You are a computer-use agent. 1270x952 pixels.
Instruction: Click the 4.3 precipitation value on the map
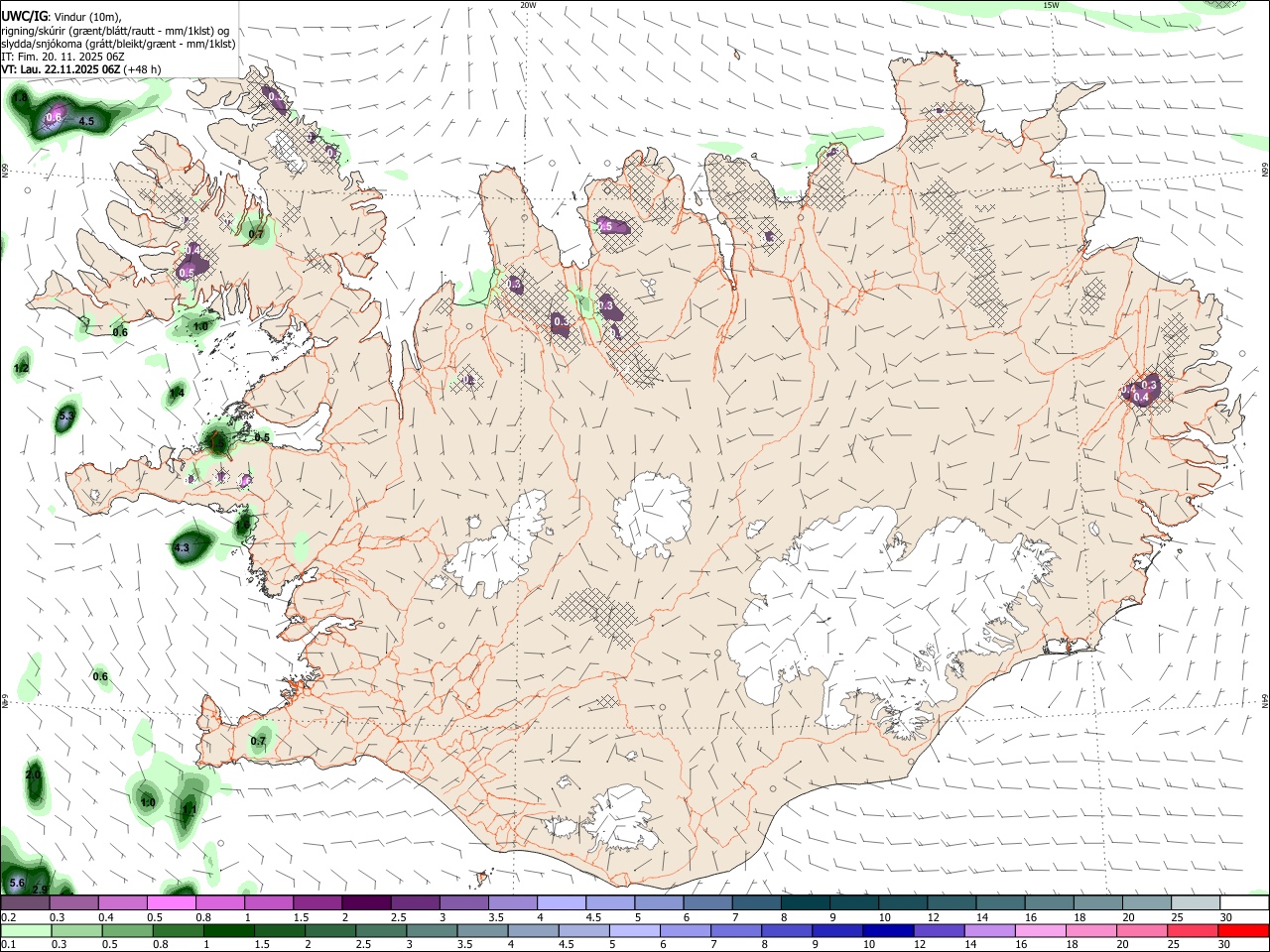coord(182,547)
